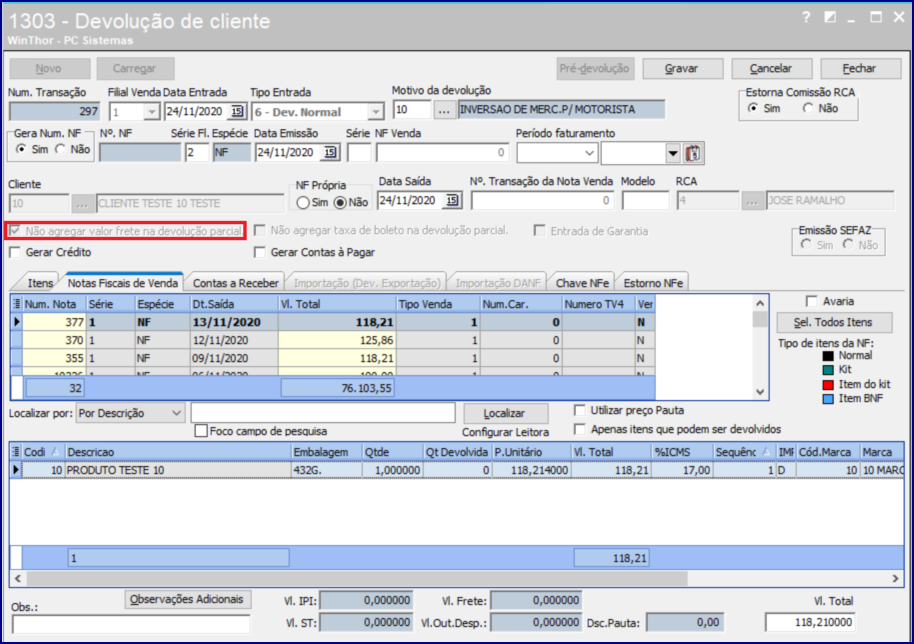Select Sim for Estorna Comissão RCA
This screenshot has width=914, height=644.
coord(754,108)
